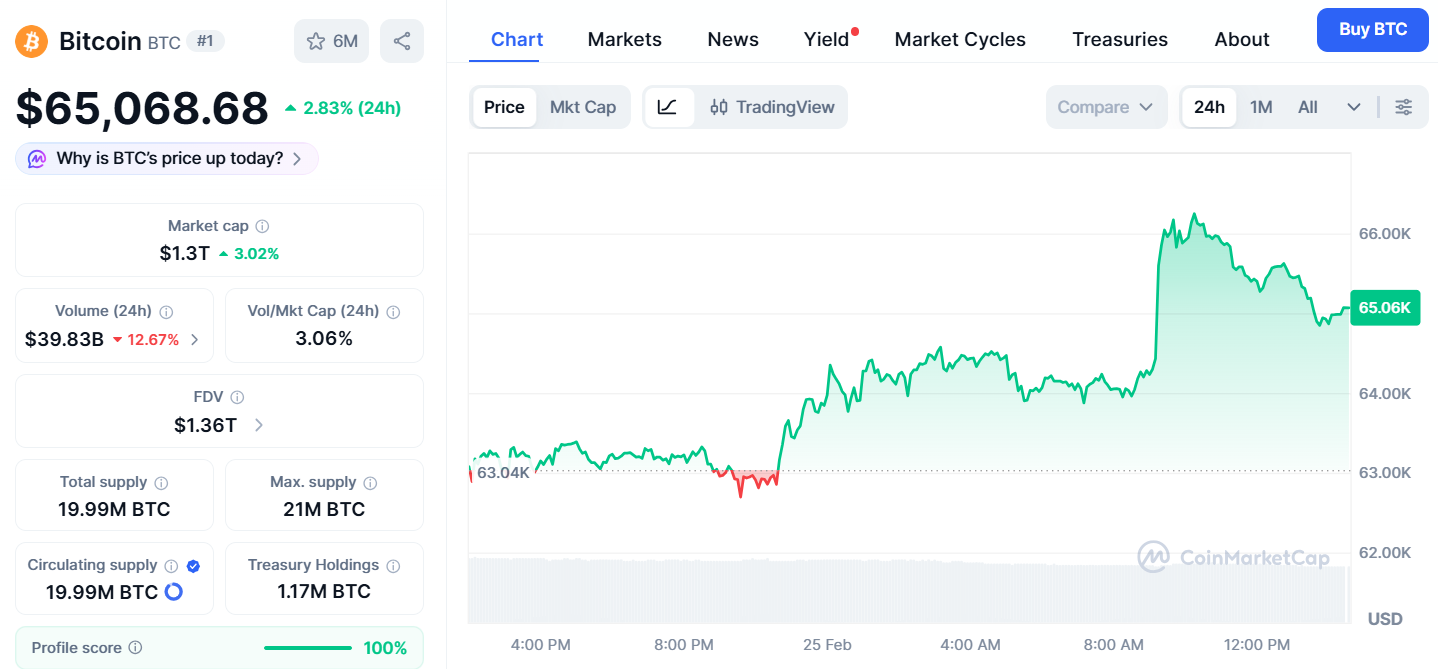Open chart settings sliders icon
Viewport: 1438px width, 669px height.
(x=1404, y=107)
